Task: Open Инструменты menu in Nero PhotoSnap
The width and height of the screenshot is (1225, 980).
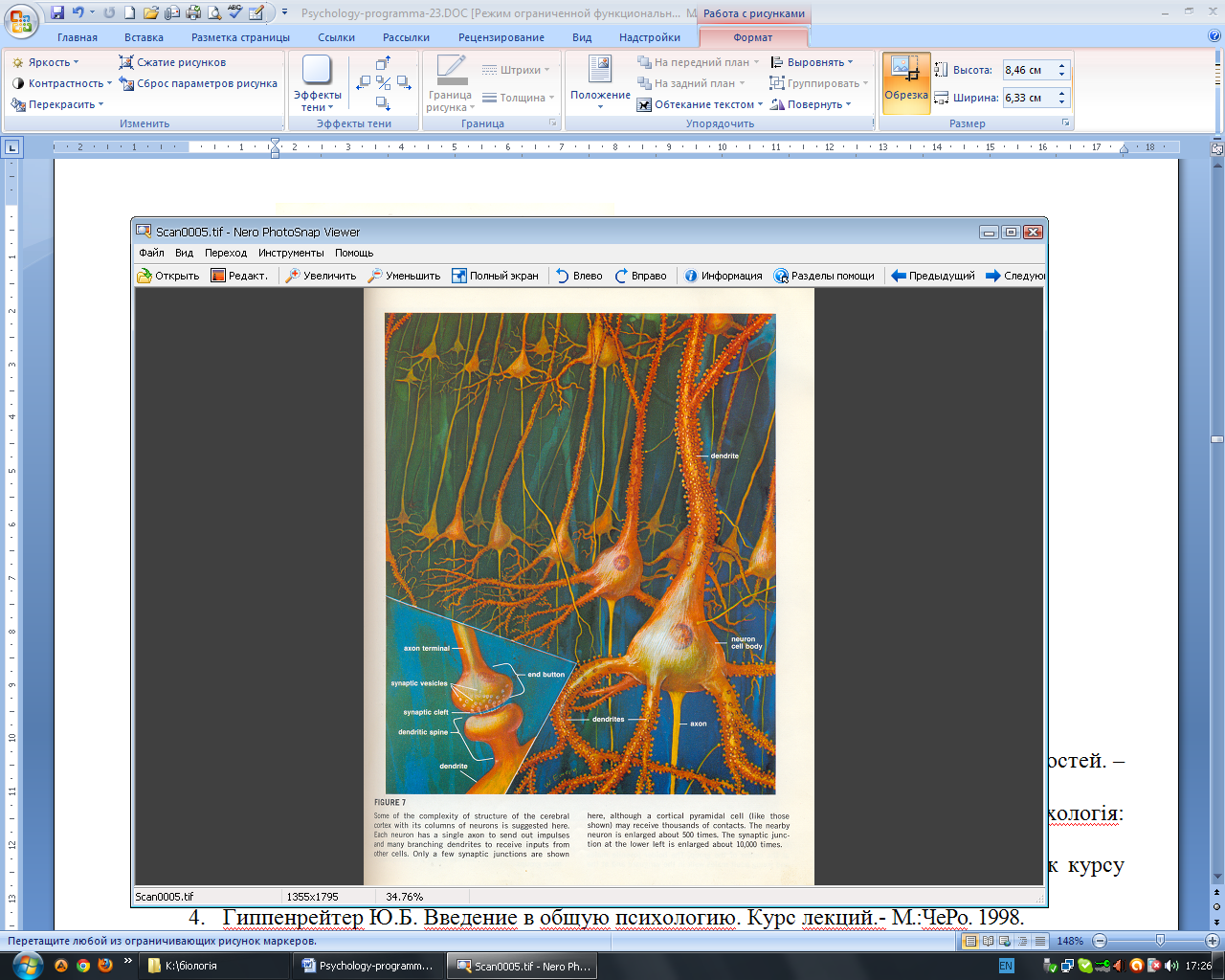Action: (291, 253)
